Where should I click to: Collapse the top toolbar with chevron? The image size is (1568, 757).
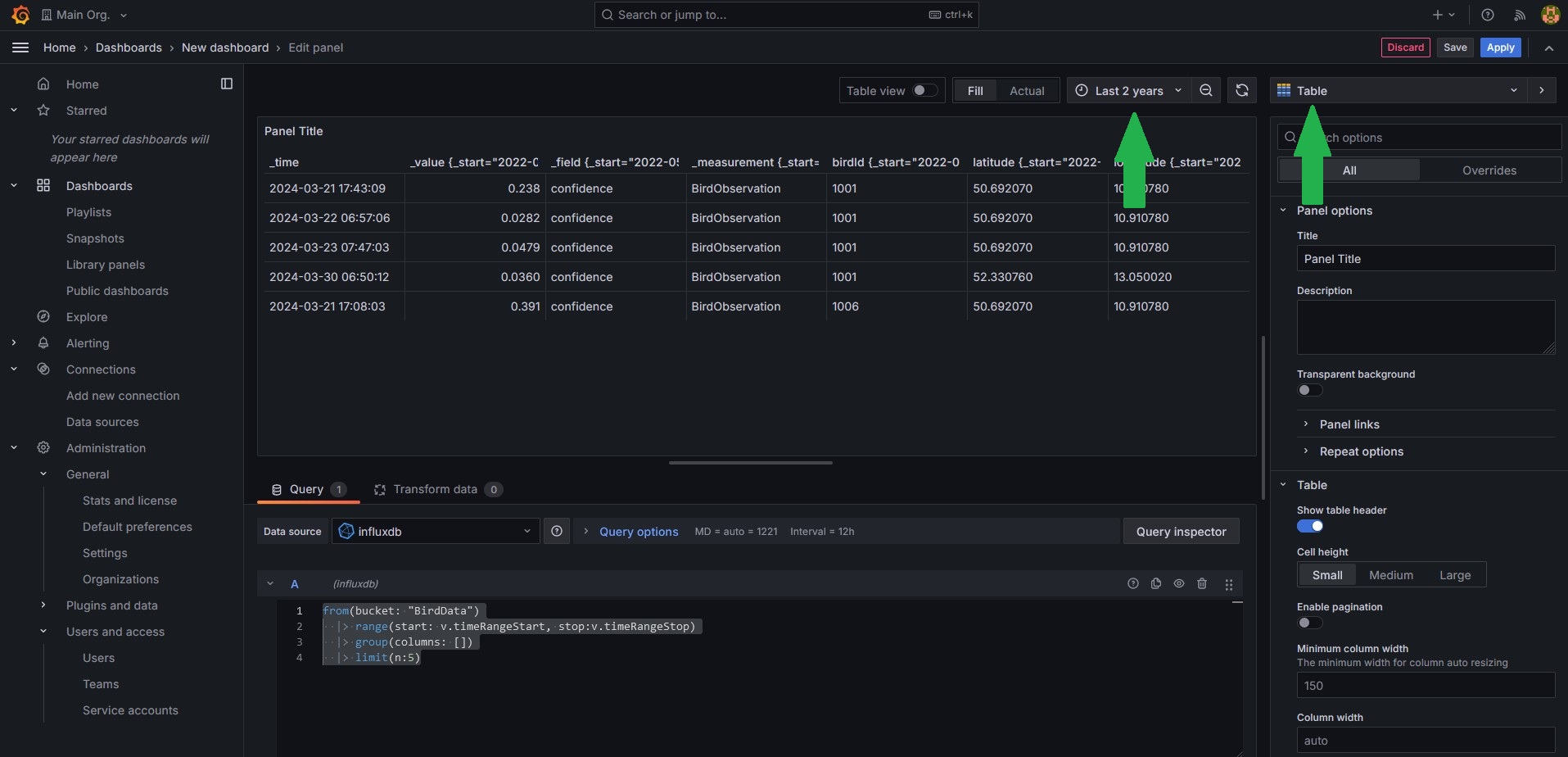(1549, 48)
